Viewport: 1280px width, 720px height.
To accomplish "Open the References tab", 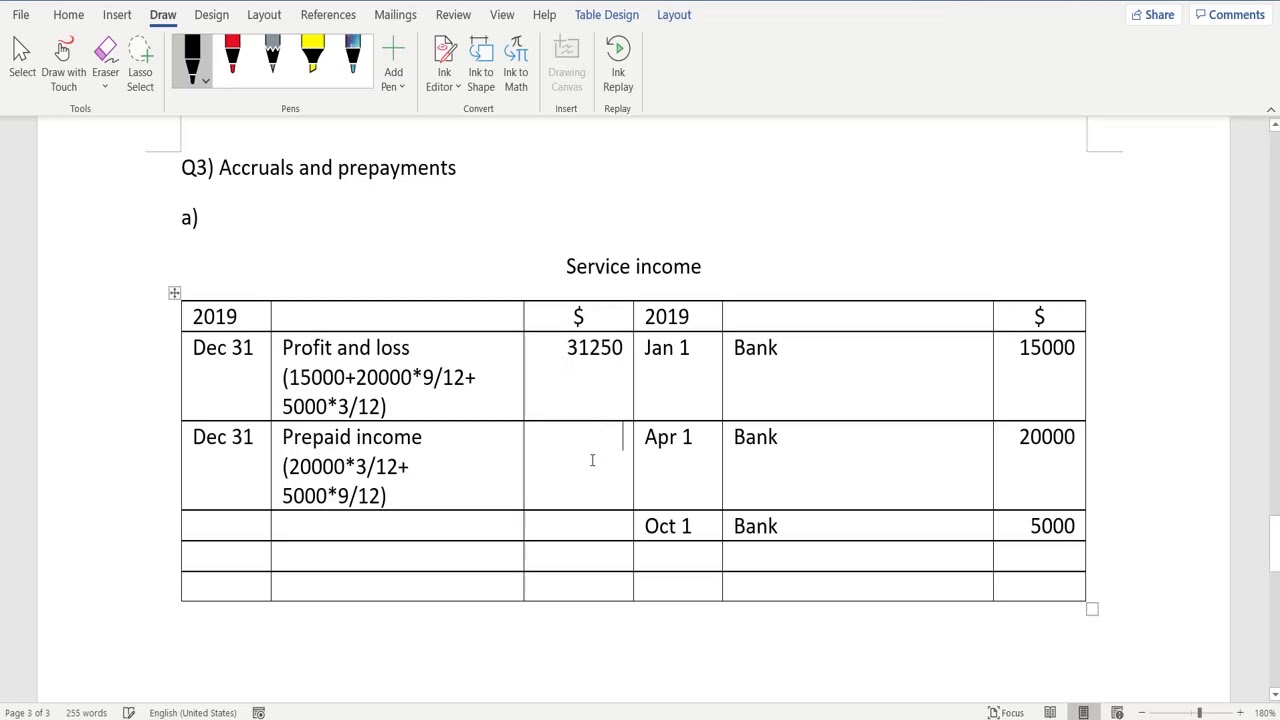I will (328, 15).
